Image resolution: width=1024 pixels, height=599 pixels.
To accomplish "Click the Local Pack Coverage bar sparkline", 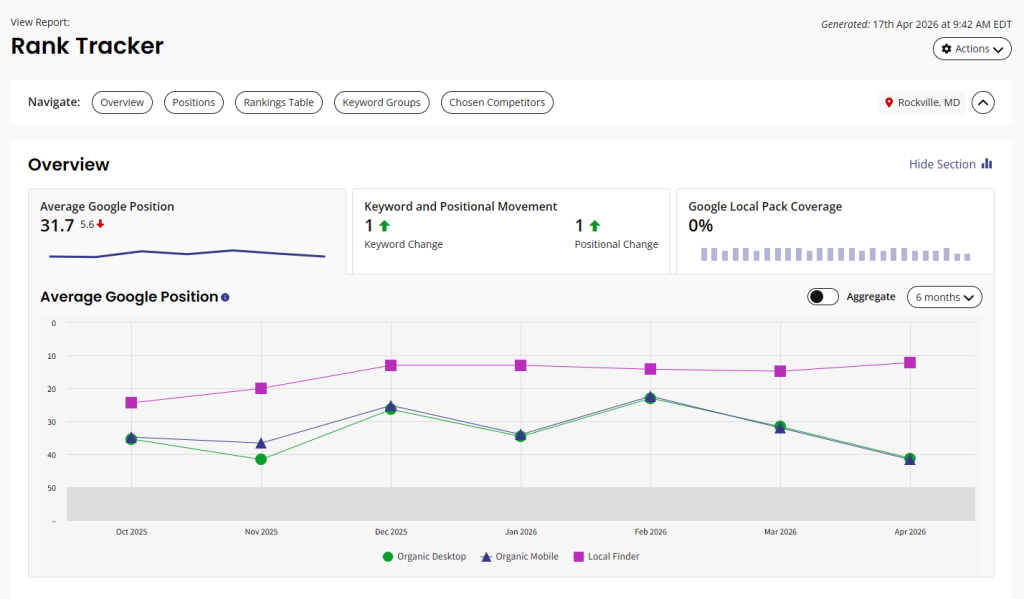I will click(835, 254).
